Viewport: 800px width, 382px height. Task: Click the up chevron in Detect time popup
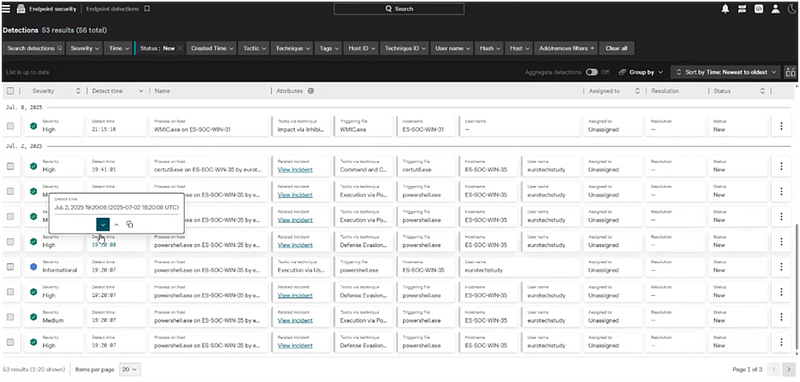pyautogui.click(x=116, y=224)
